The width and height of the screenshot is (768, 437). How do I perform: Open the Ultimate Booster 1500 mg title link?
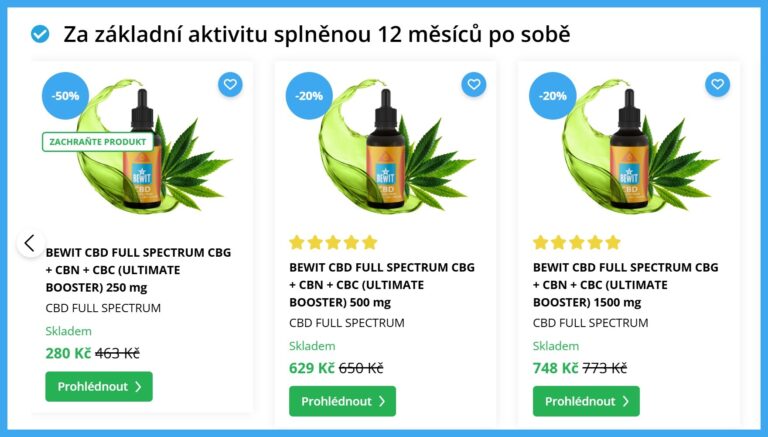[x=625, y=285]
